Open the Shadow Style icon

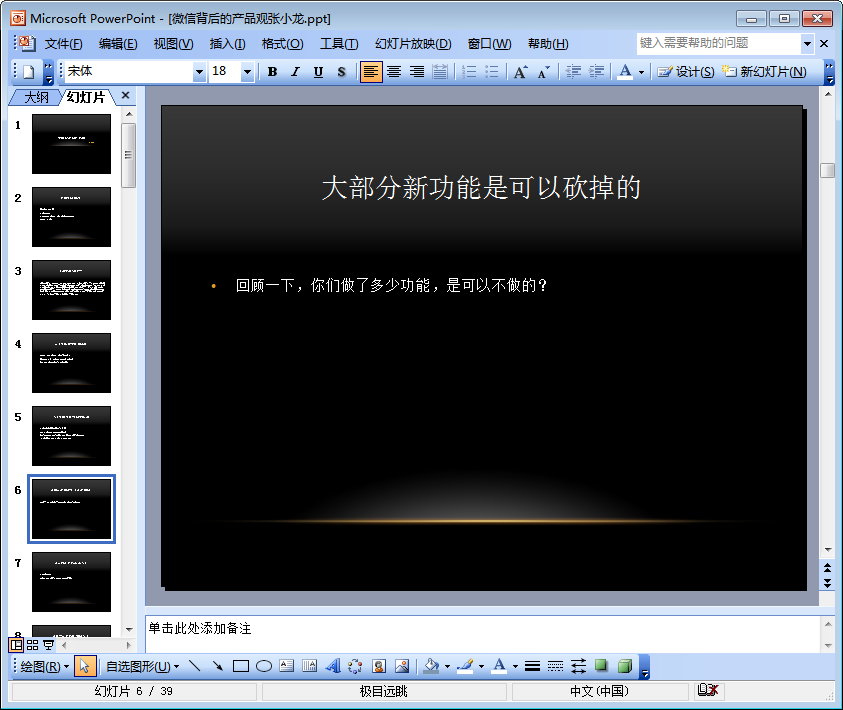[601, 666]
